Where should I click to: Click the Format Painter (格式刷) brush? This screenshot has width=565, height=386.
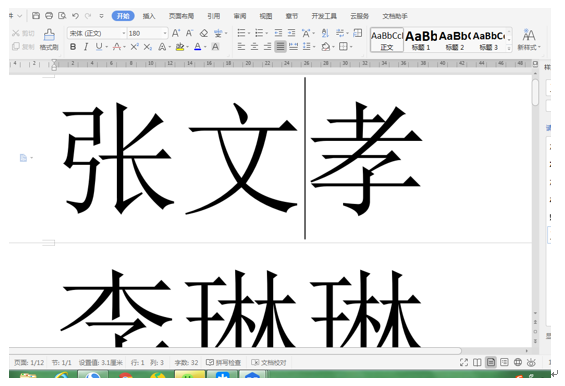(49, 39)
